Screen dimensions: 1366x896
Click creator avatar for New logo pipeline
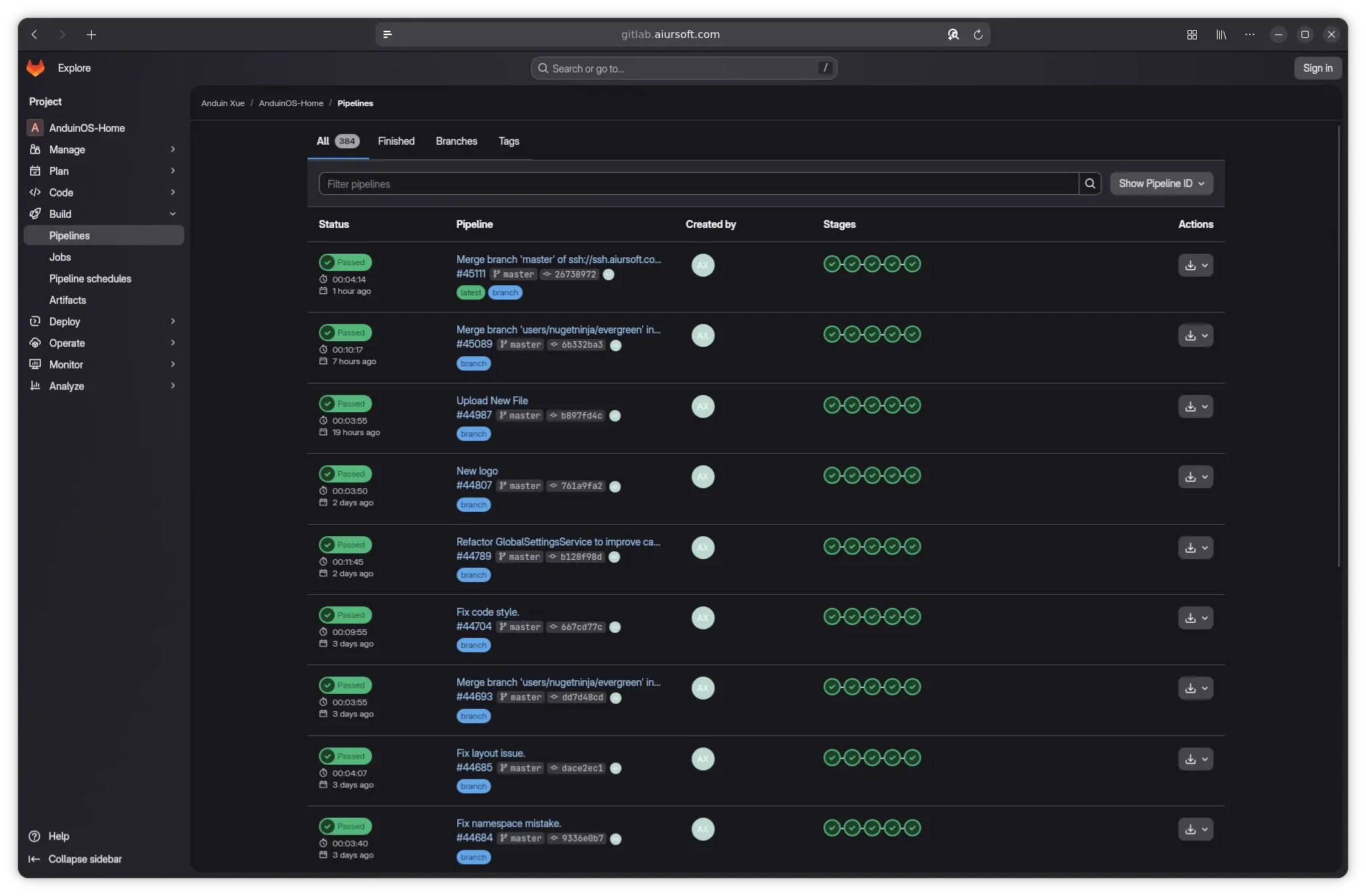(x=702, y=477)
